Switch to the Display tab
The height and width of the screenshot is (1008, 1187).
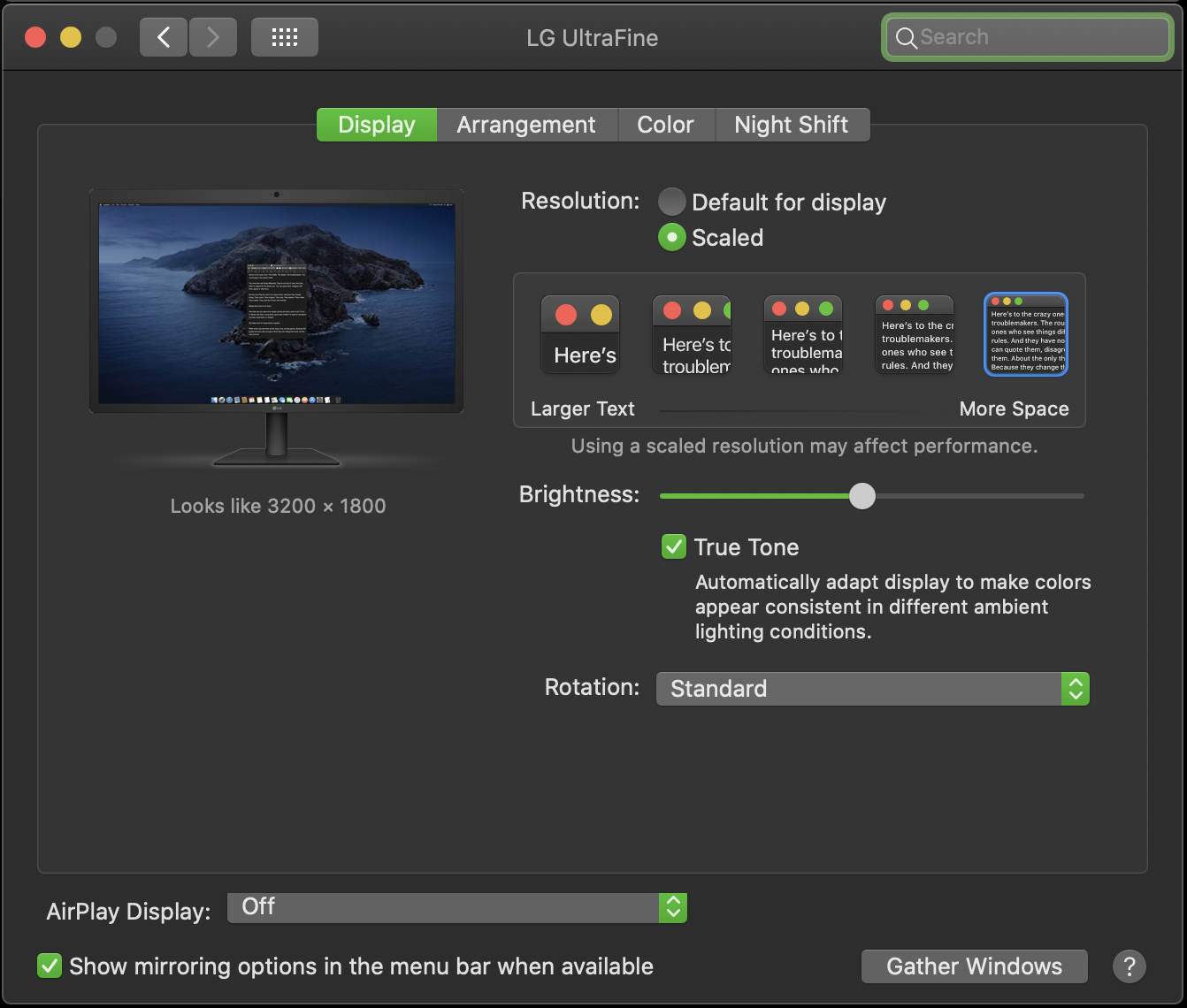(377, 125)
